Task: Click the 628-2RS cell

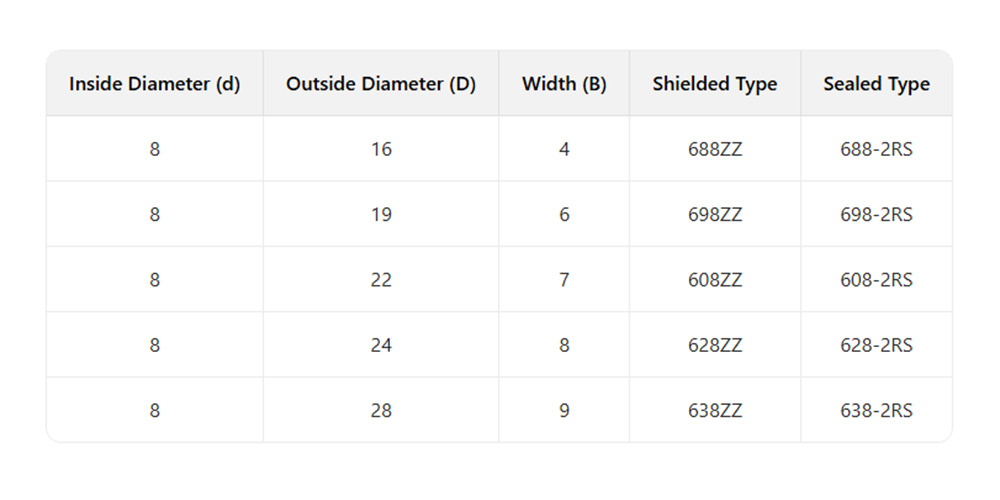Action: pos(876,345)
